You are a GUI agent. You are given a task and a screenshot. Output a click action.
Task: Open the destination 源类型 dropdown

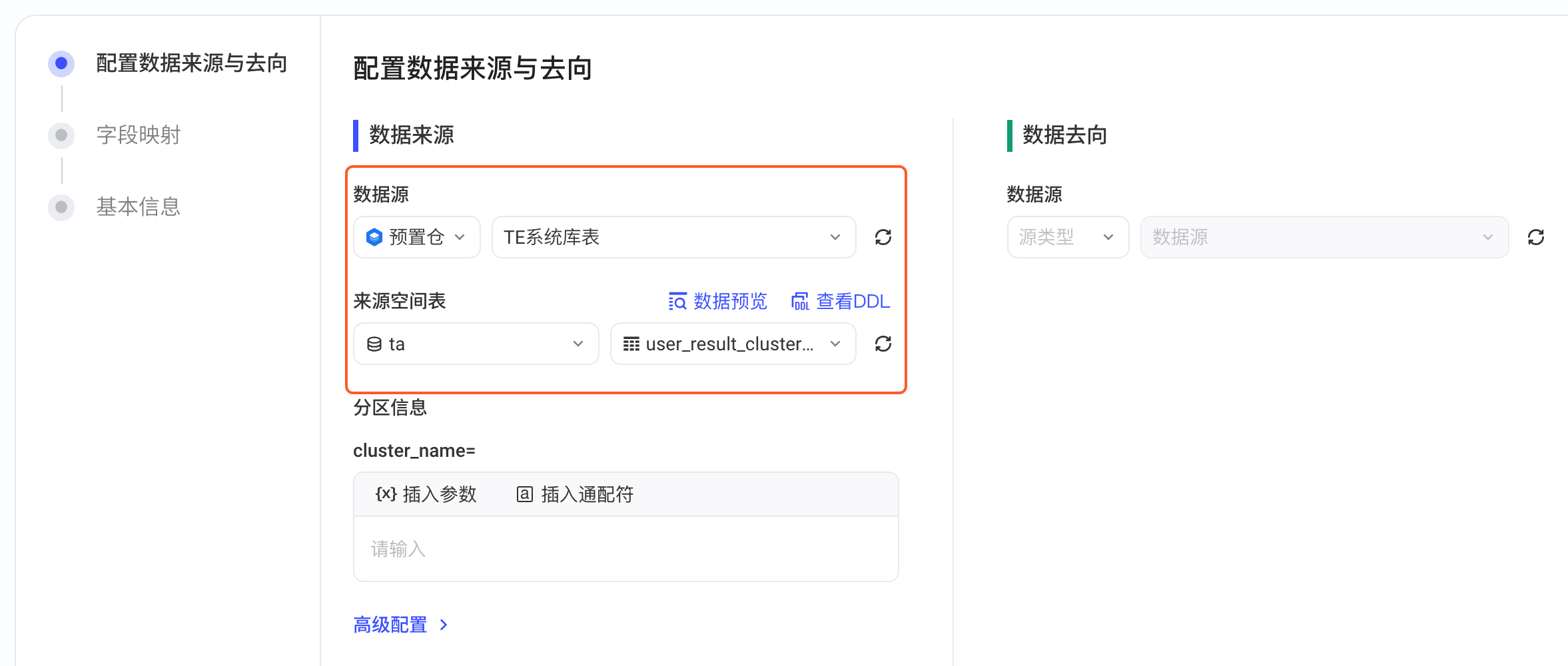1068,237
